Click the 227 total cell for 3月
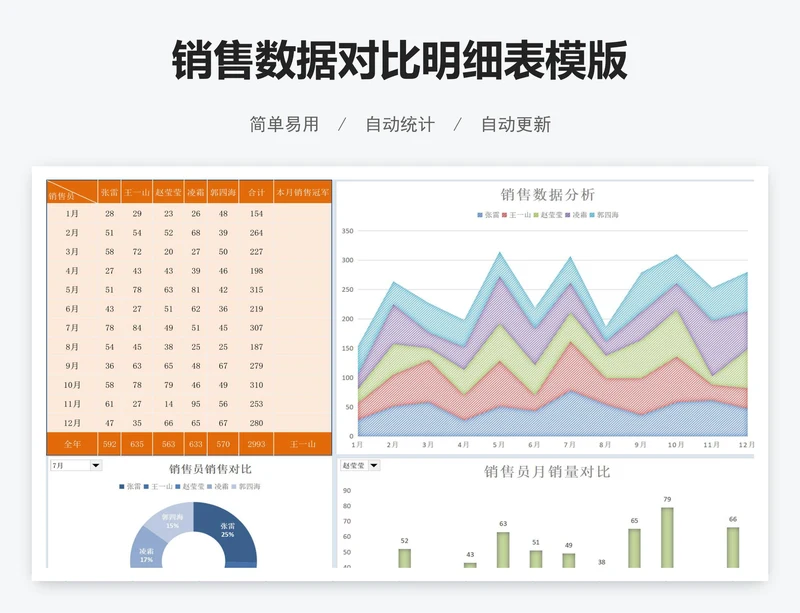 click(x=256, y=252)
